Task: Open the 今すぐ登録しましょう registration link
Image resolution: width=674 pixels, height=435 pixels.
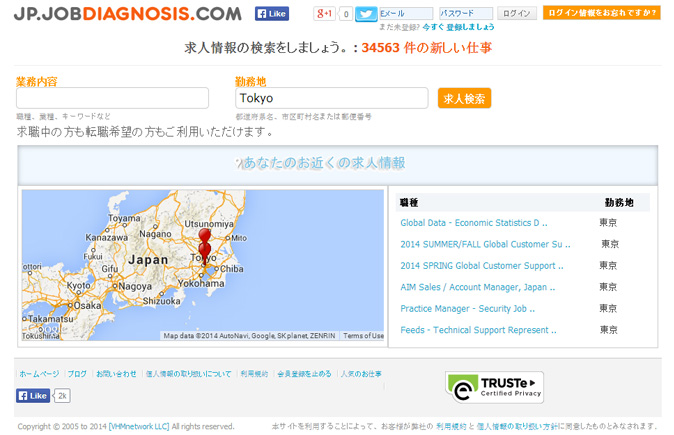Action: click(458, 27)
